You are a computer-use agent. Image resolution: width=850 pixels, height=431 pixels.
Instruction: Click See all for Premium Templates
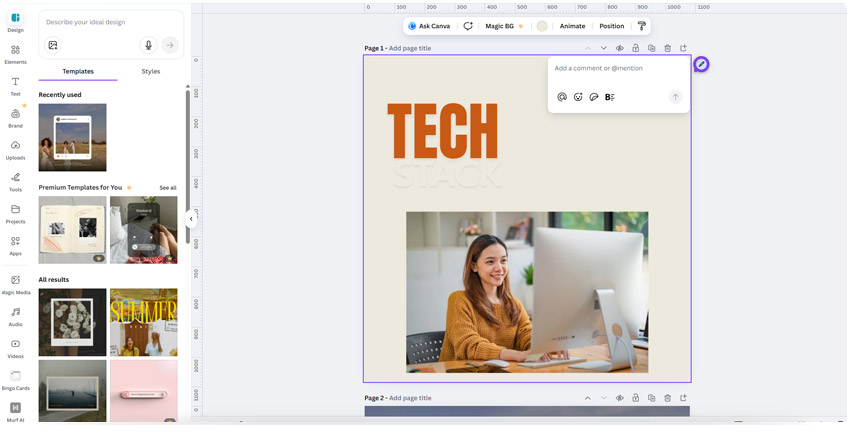(x=167, y=188)
